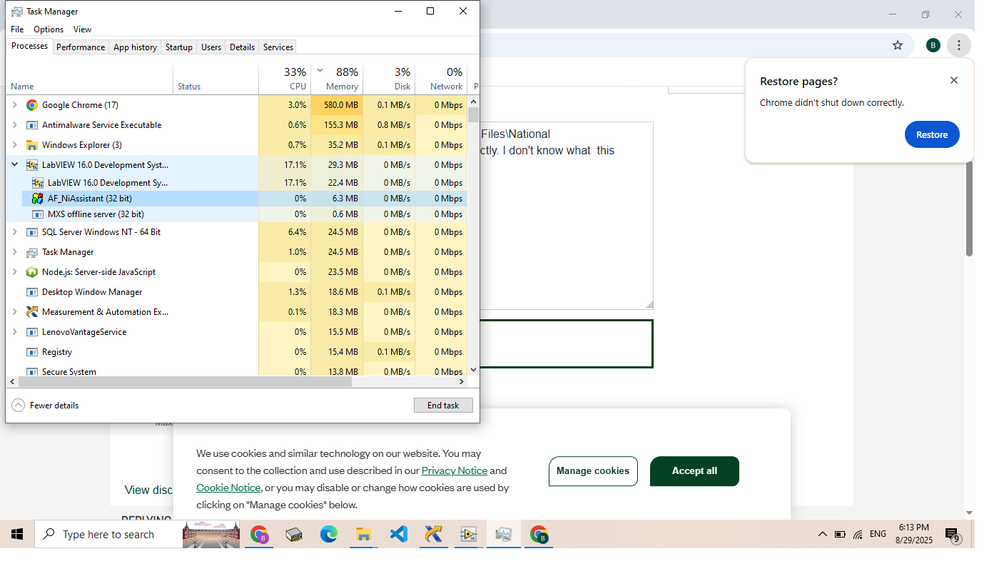Image resolution: width=999 pixels, height=587 pixels.
Task: Switch to the Details tab
Action: click(242, 47)
